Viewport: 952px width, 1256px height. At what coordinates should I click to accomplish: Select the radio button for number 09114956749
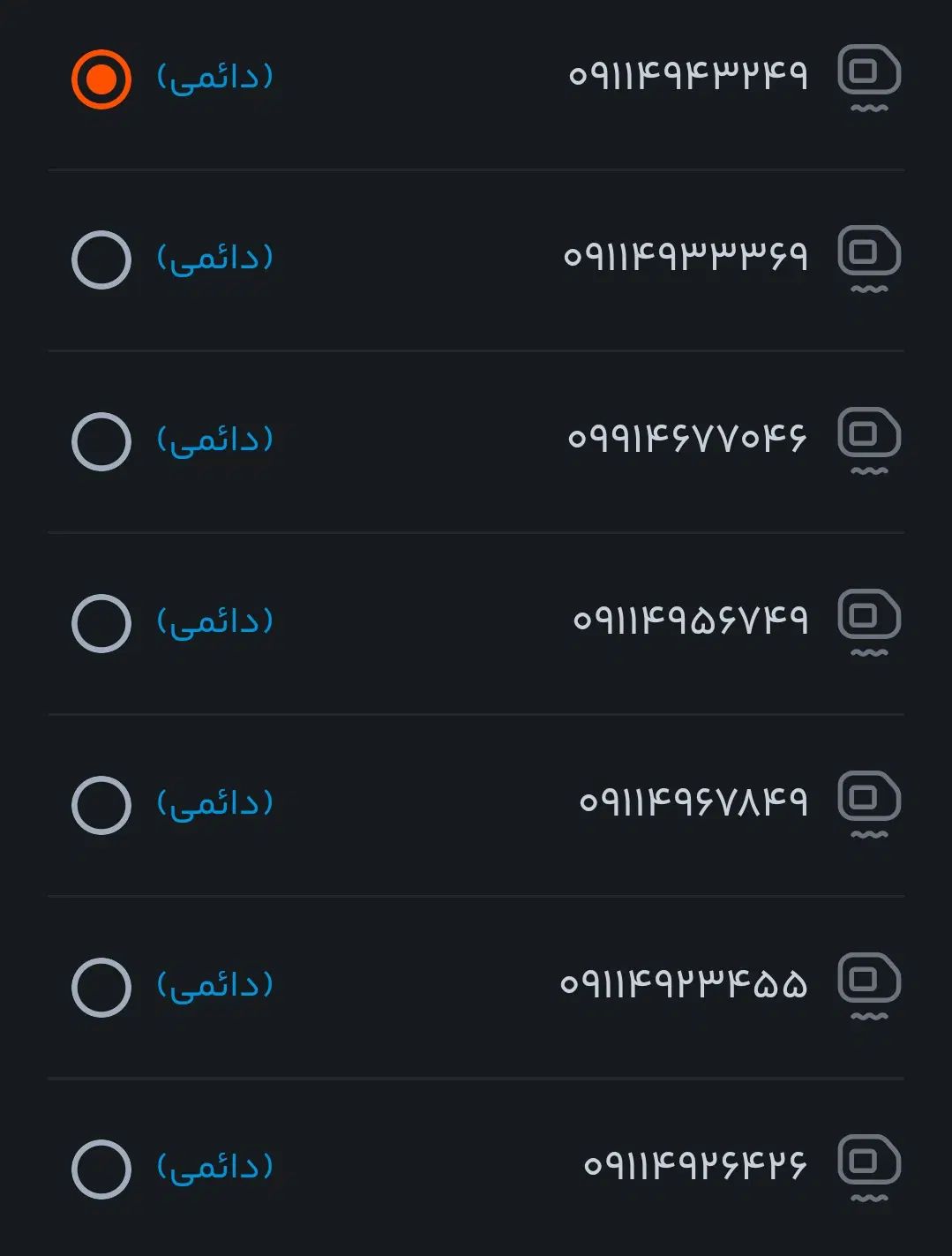tap(101, 624)
